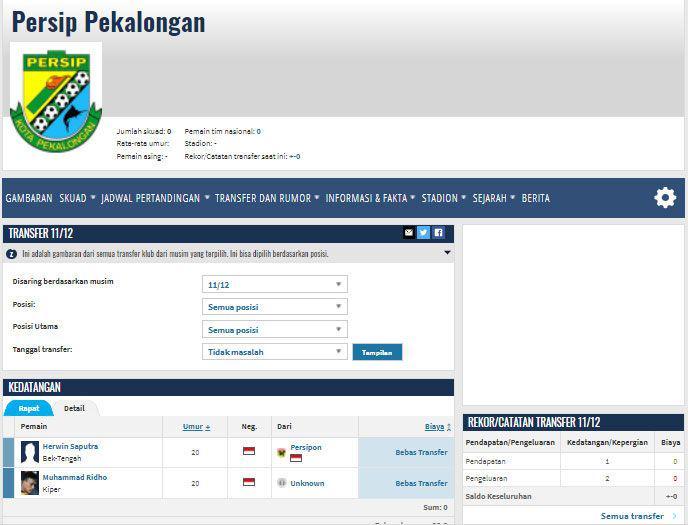The width and height of the screenshot is (688, 525).
Task: Switch to the Detail tab
Action: click(74, 408)
